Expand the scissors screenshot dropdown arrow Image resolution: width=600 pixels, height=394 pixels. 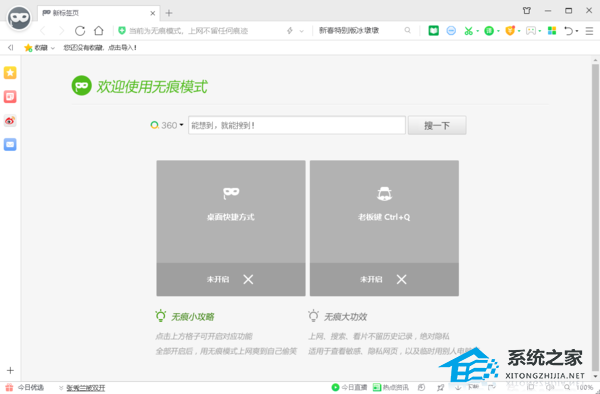478,31
